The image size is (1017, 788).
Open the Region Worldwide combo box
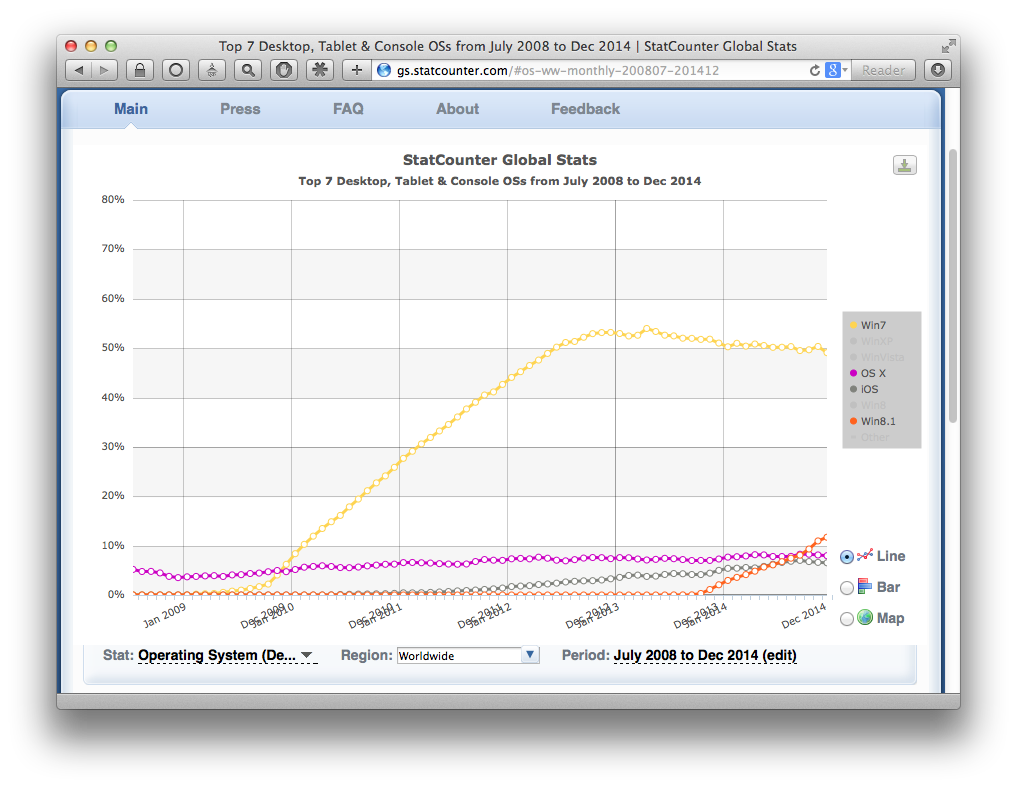pos(468,655)
